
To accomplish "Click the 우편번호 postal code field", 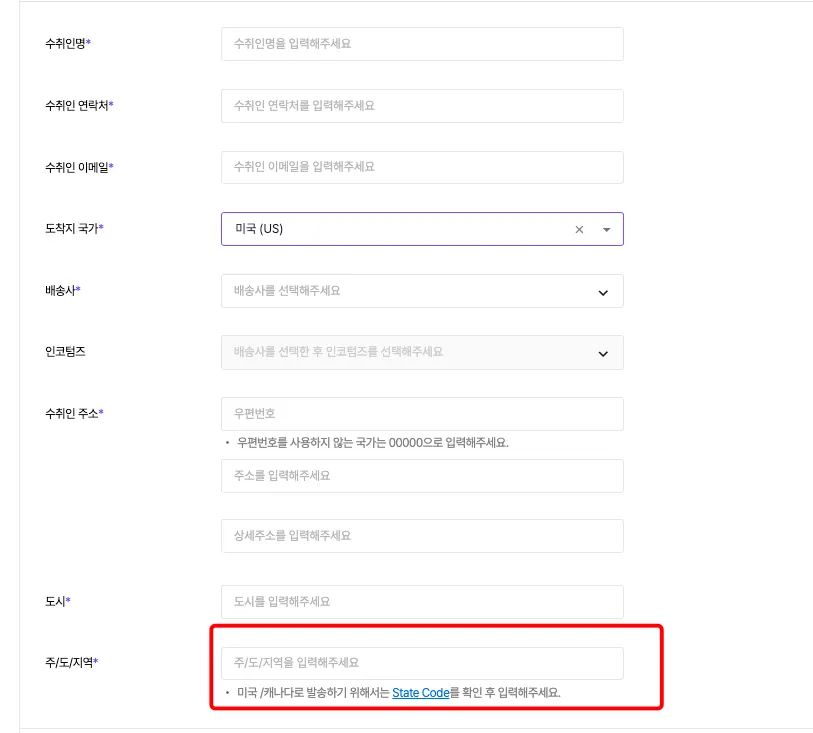I will [x=422, y=413].
